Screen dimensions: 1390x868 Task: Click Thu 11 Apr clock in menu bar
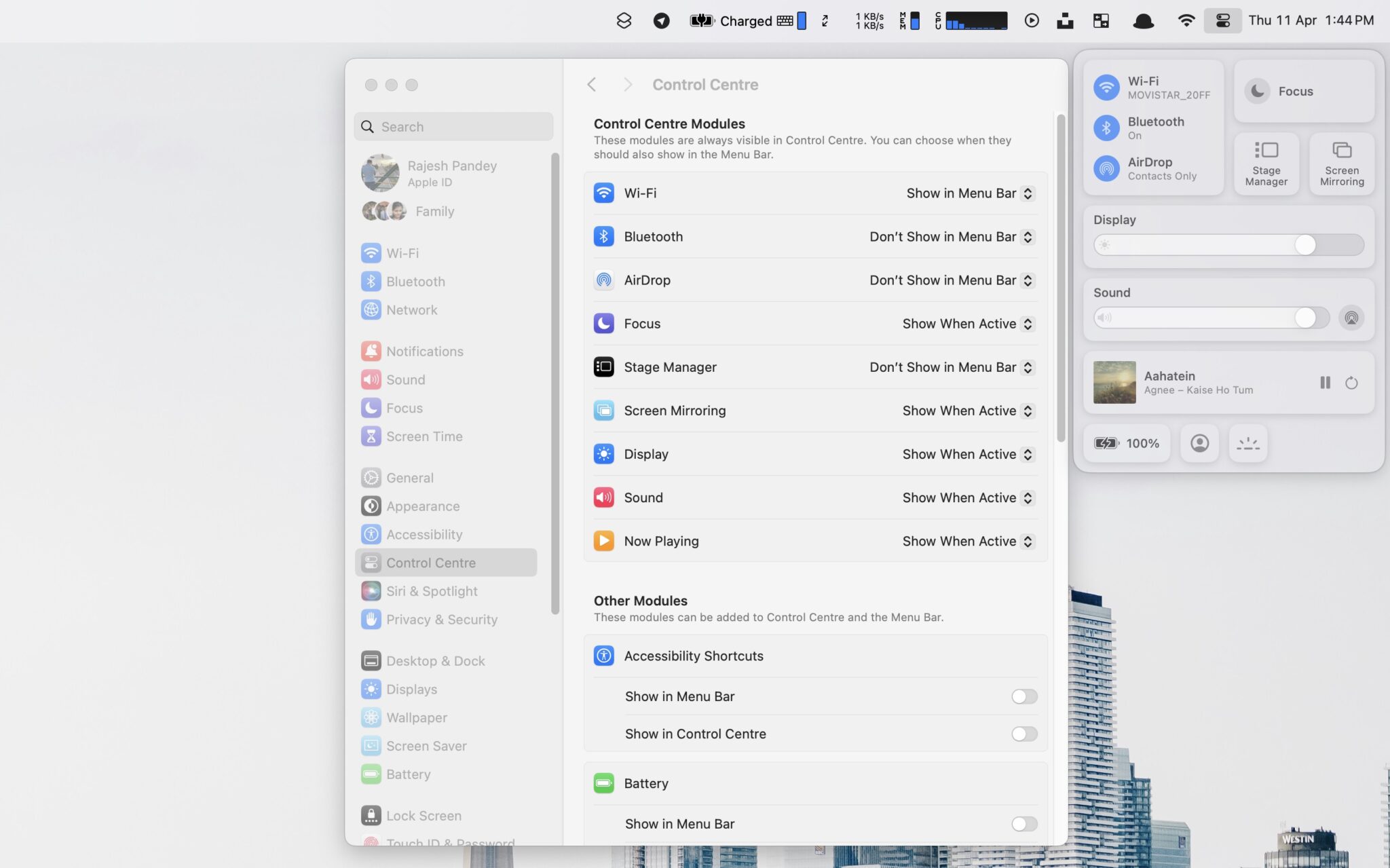1310,20
